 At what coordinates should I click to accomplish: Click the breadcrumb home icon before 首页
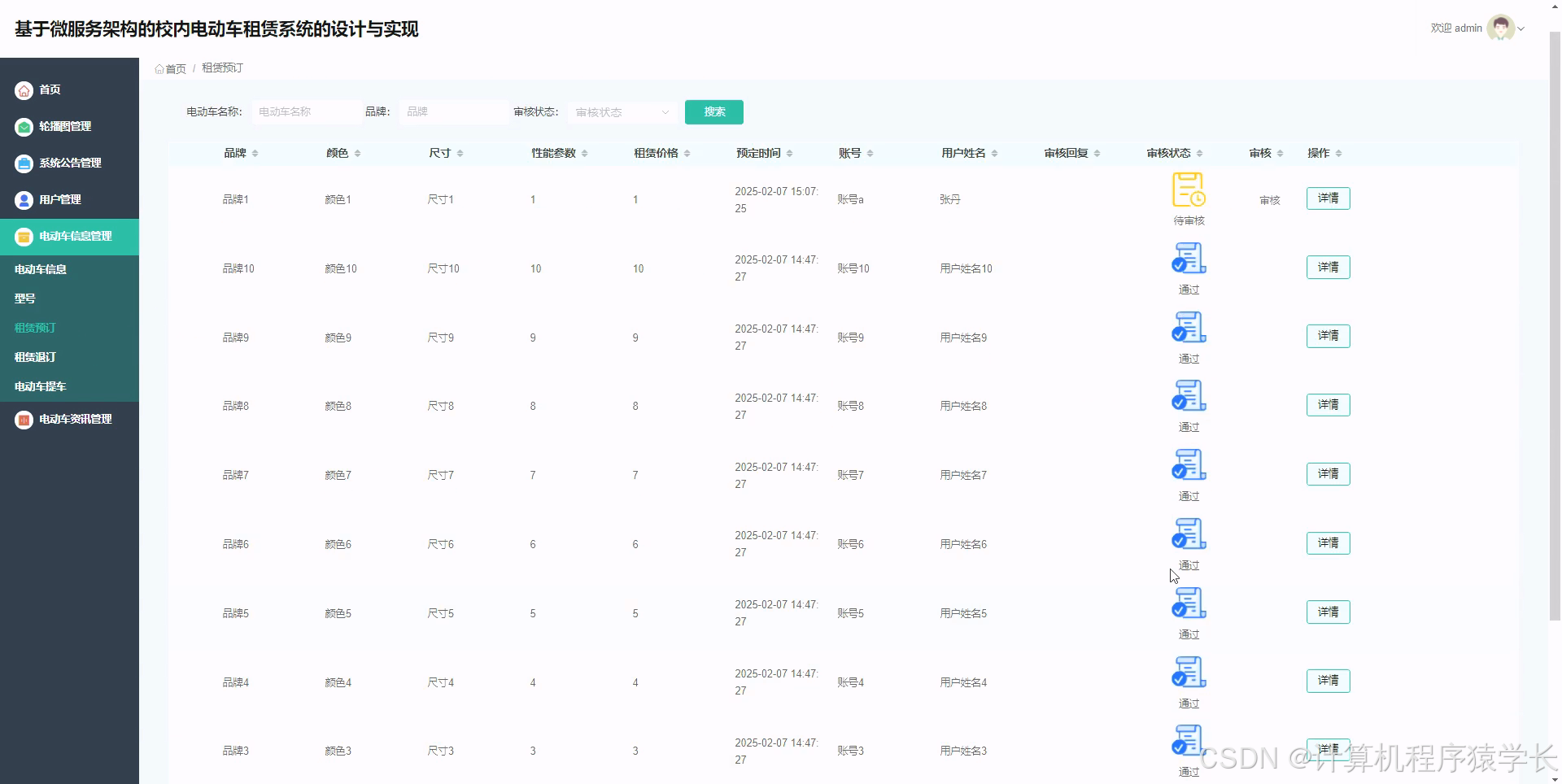(159, 68)
